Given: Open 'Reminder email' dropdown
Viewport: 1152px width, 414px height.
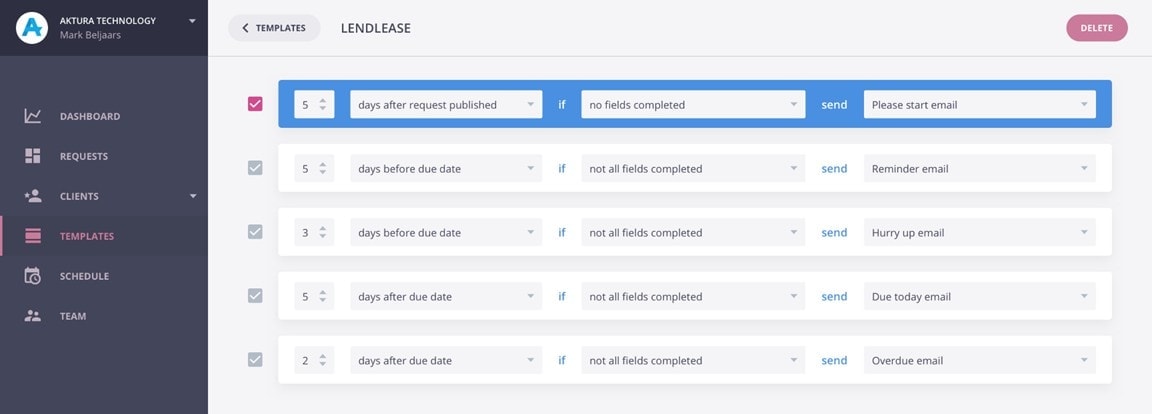Looking at the screenshot, I should (x=979, y=168).
